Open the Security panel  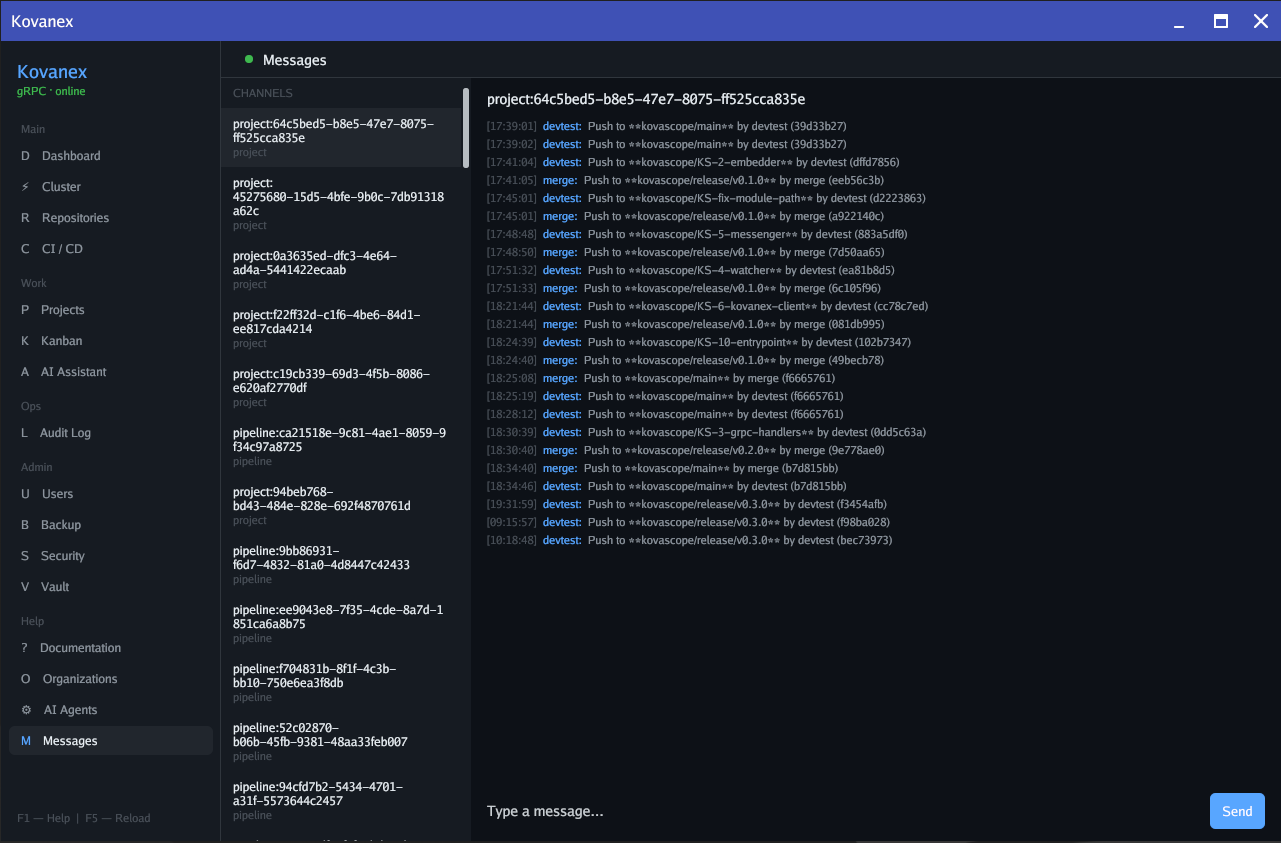point(63,556)
